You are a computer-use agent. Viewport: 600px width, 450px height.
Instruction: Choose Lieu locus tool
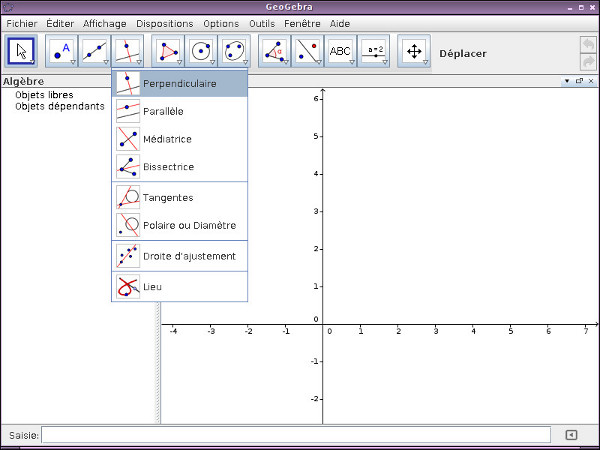click(179, 287)
